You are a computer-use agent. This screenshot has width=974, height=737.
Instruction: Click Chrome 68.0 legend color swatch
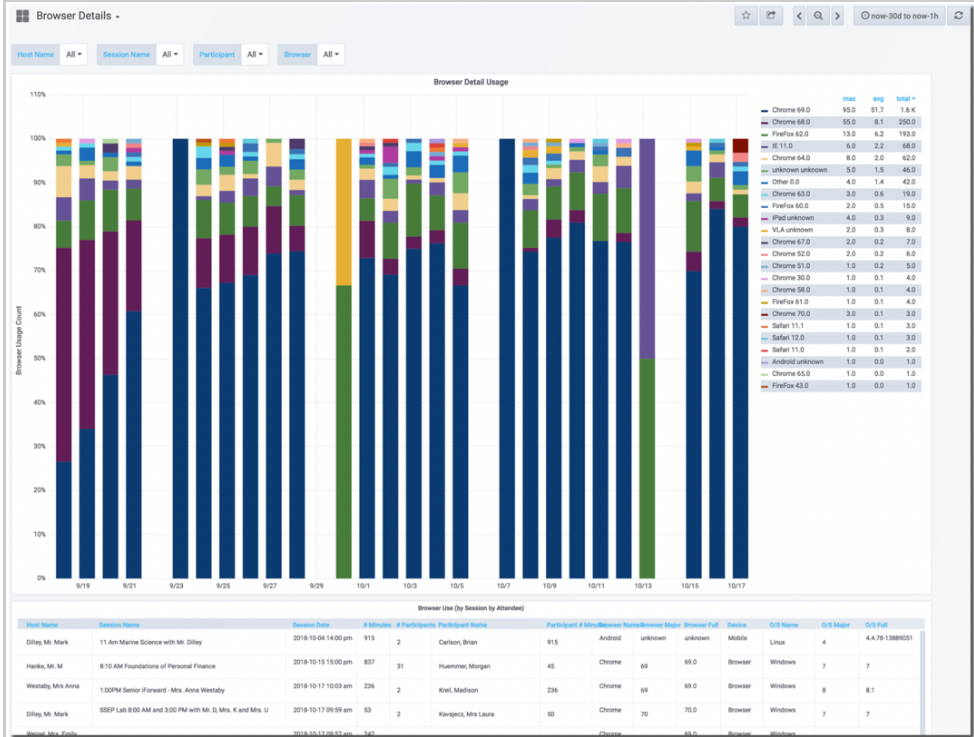[x=764, y=122]
